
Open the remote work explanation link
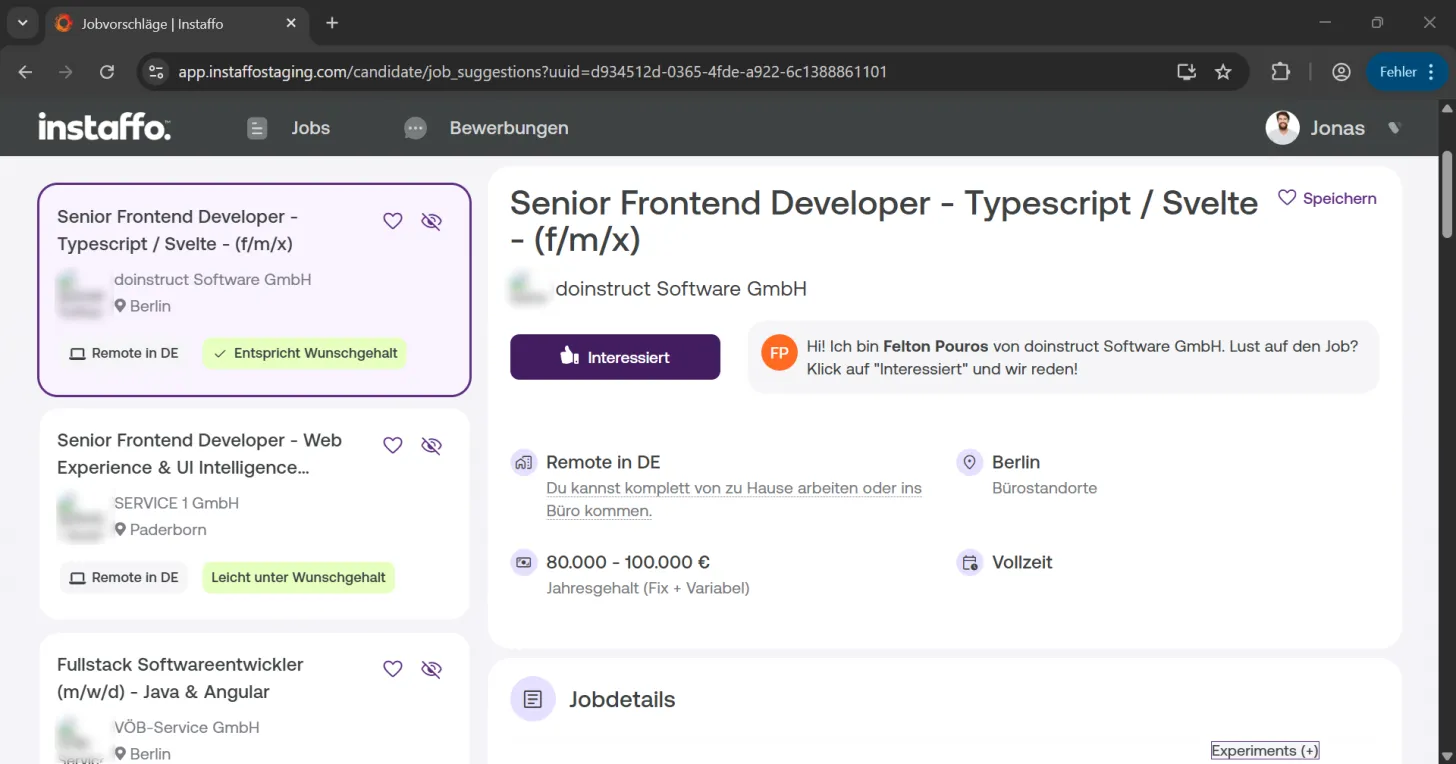point(734,499)
